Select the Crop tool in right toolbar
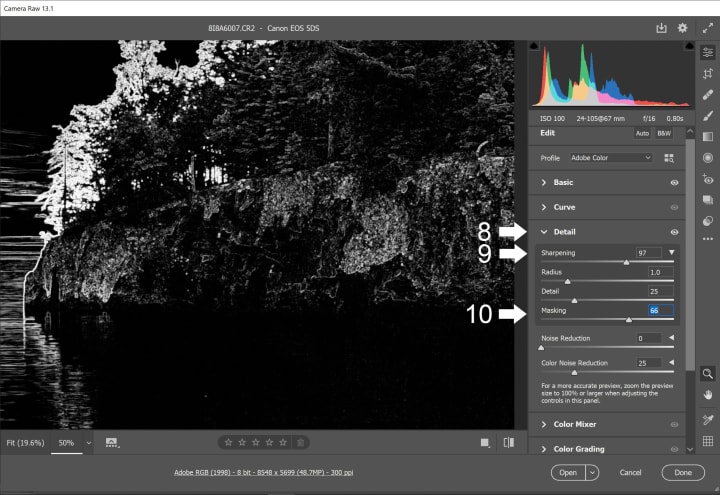Viewport: 720px width, 495px height. tap(708, 73)
